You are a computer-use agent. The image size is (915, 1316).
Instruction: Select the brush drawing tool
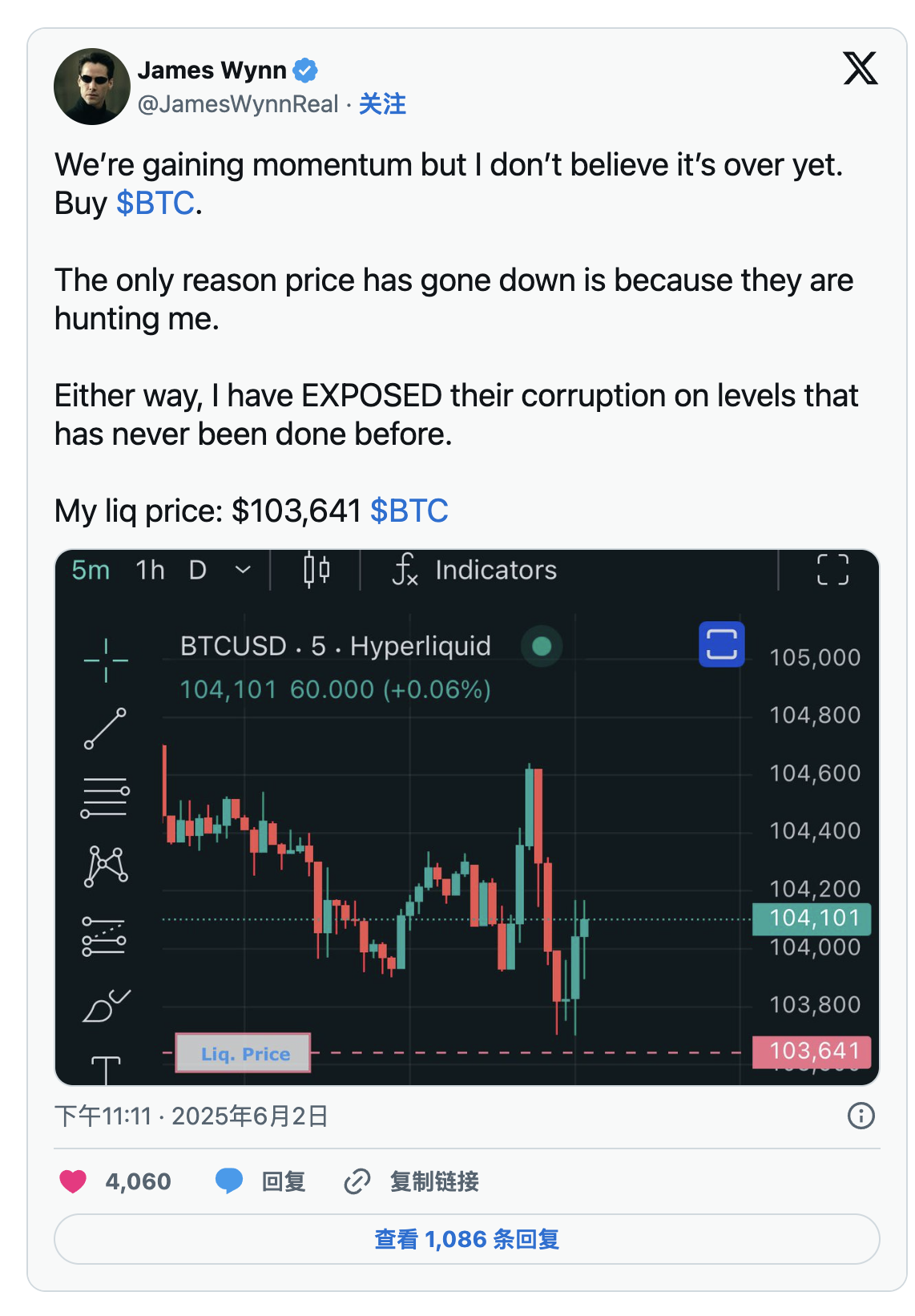[x=106, y=1005]
